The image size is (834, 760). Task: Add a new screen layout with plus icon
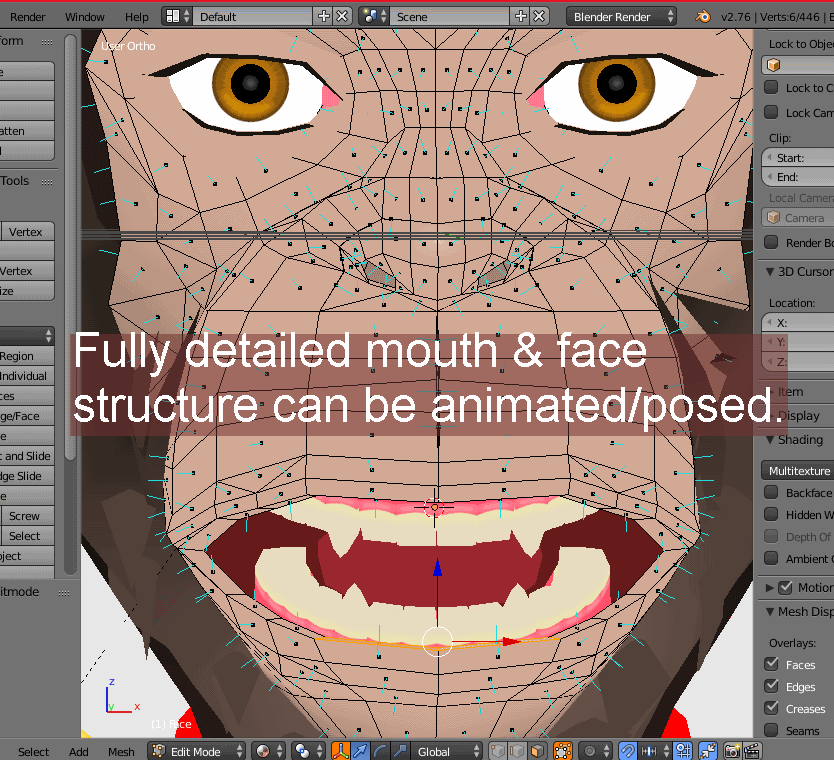(x=323, y=17)
